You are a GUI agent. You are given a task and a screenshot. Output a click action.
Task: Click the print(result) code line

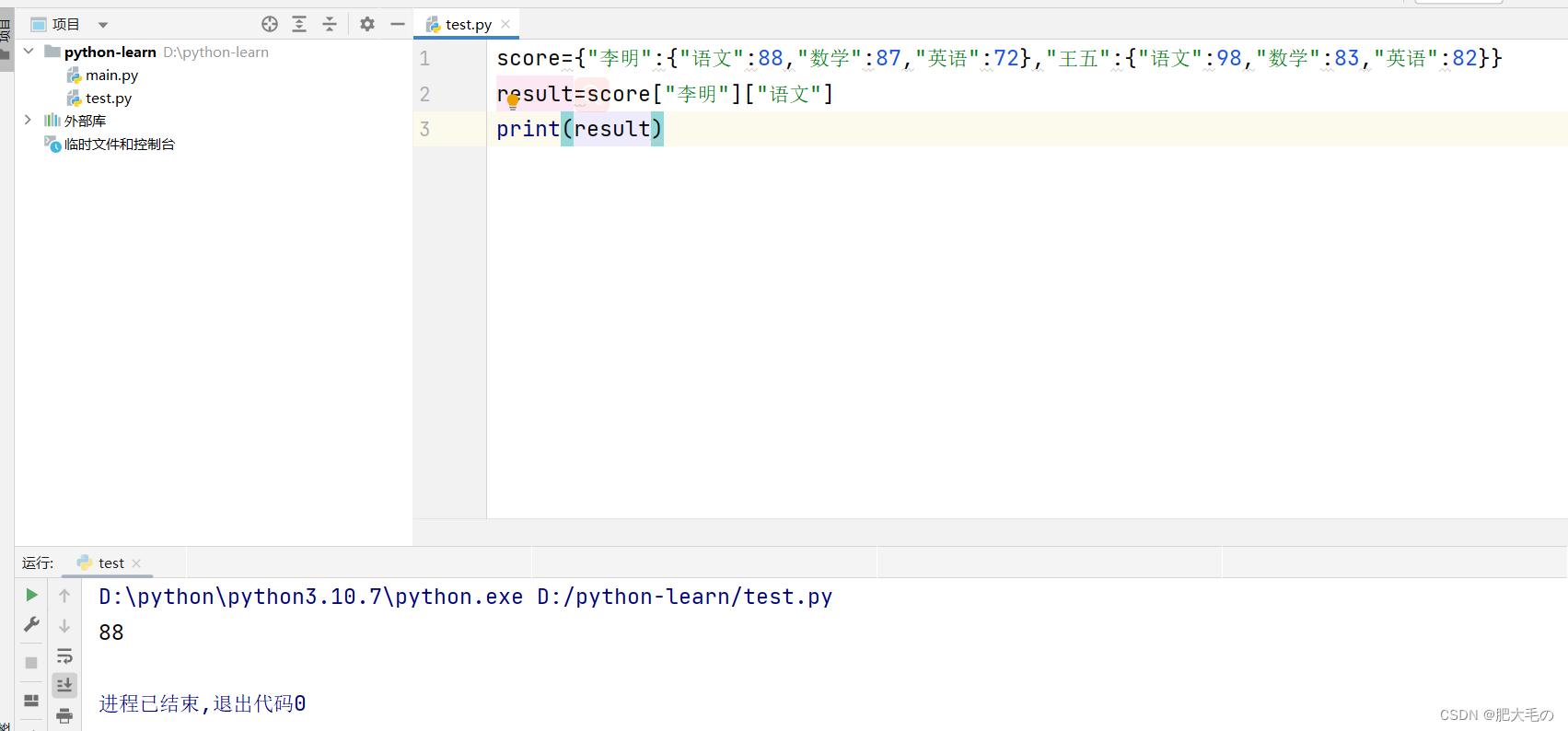tap(579, 129)
